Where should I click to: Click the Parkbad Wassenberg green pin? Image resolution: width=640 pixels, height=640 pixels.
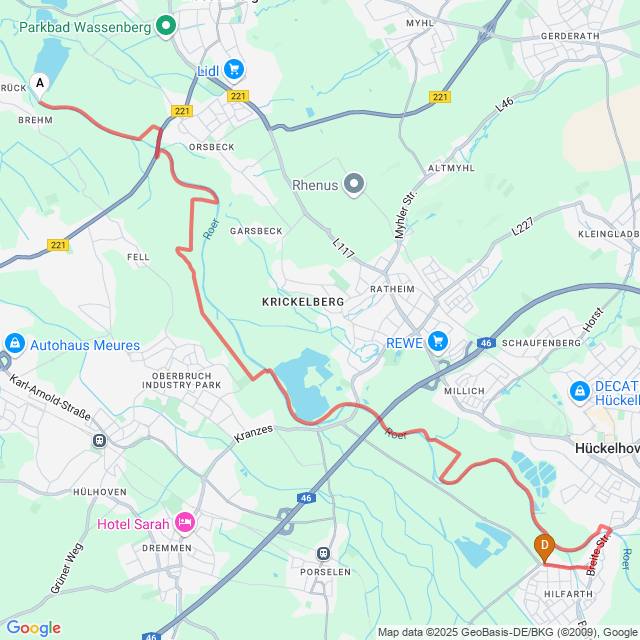(166, 26)
